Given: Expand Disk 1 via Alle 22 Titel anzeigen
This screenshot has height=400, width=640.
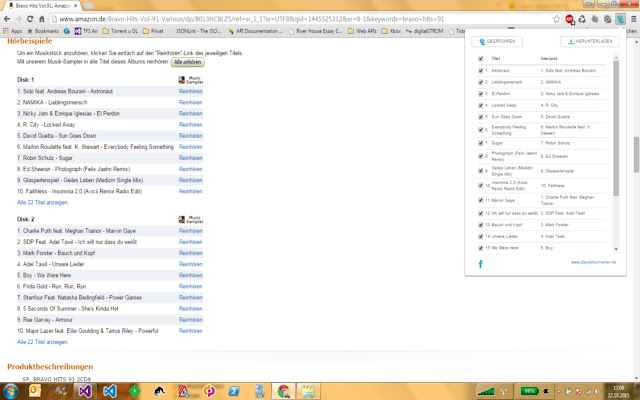Looking at the screenshot, I should (x=42, y=202).
